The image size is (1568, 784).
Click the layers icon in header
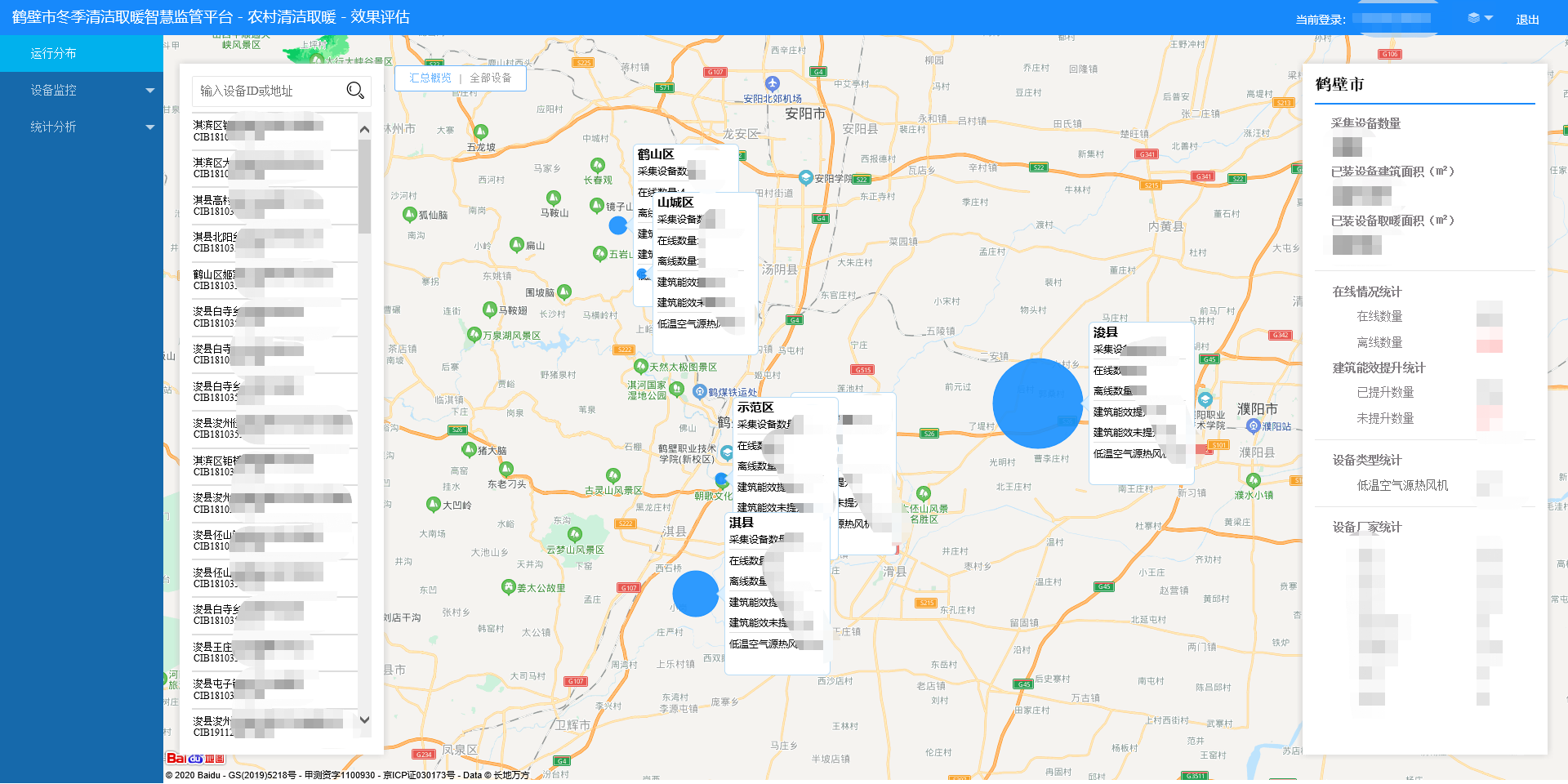pyautogui.click(x=1473, y=18)
